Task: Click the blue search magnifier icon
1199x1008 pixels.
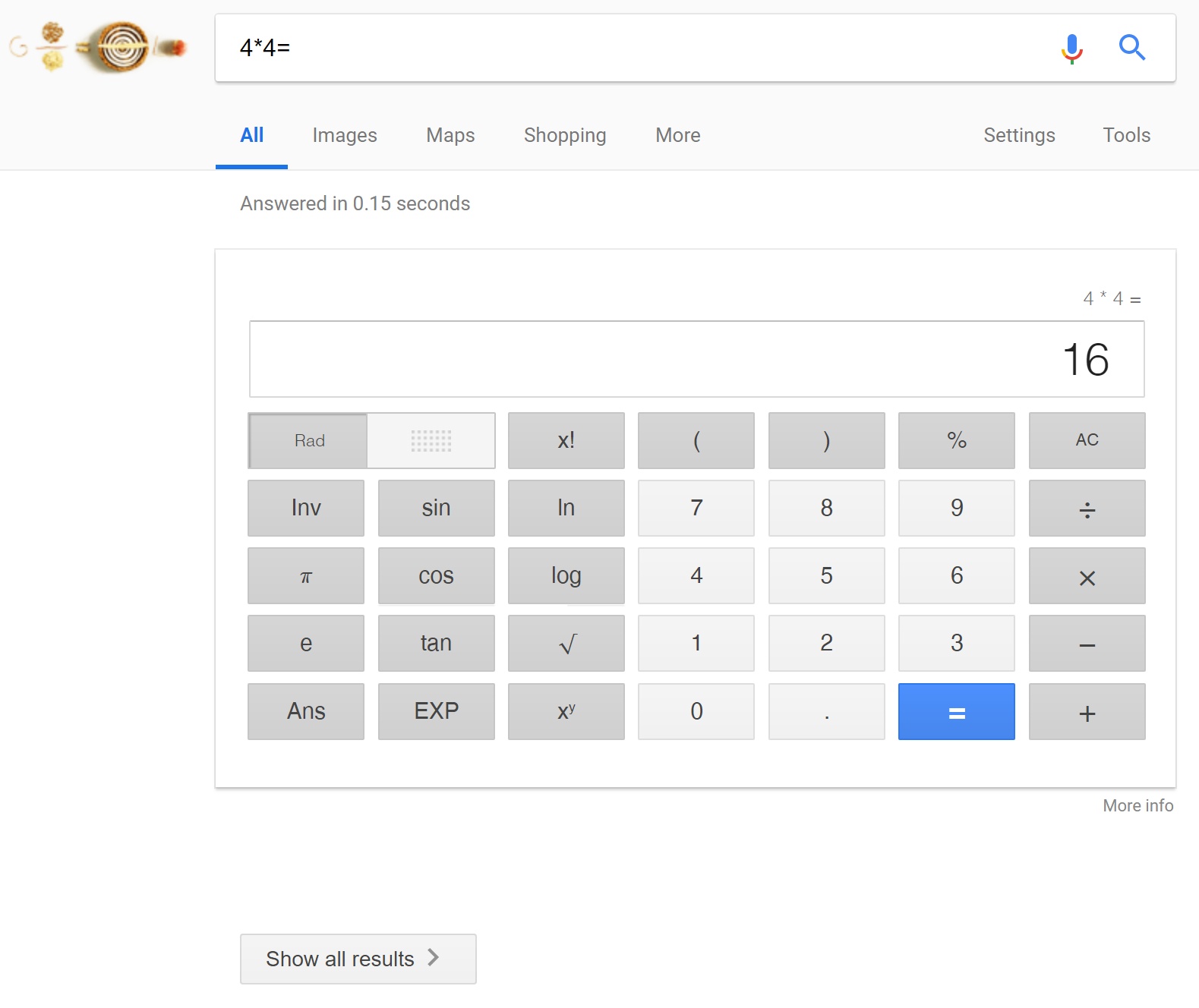Action: [x=1131, y=48]
